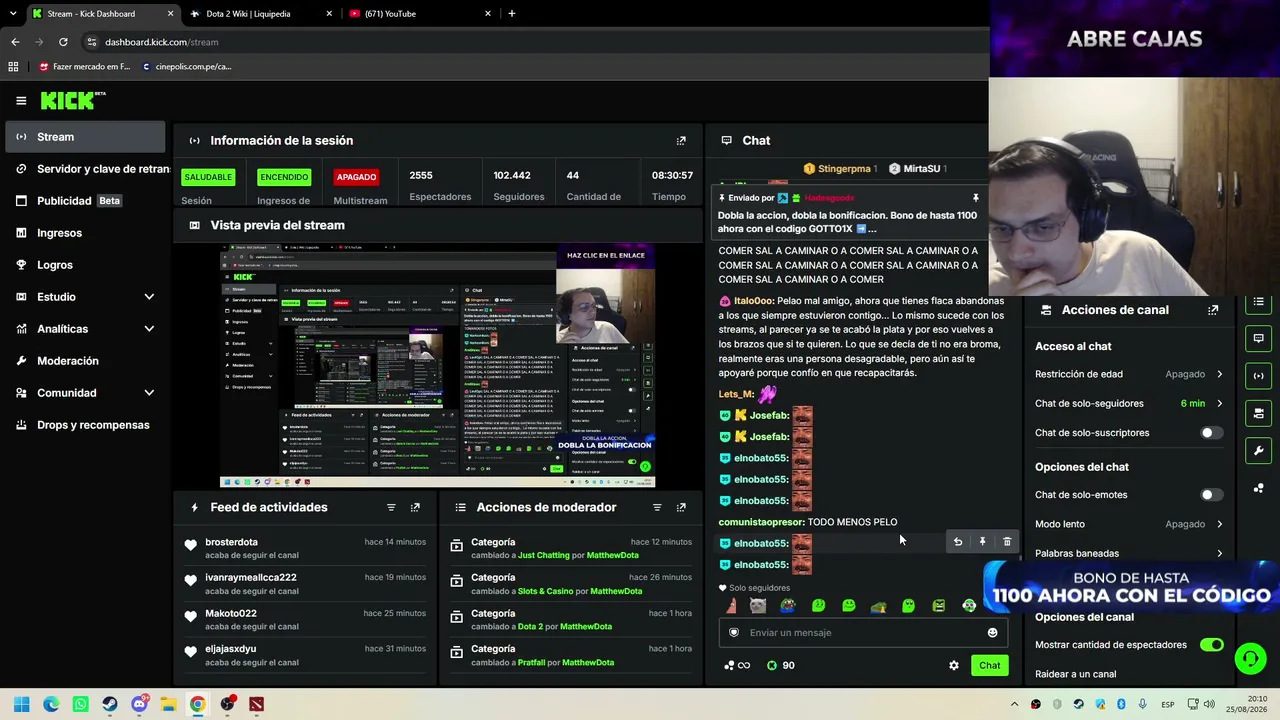Toggle Chat de solo-emotes switch

(x=1211, y=495)
